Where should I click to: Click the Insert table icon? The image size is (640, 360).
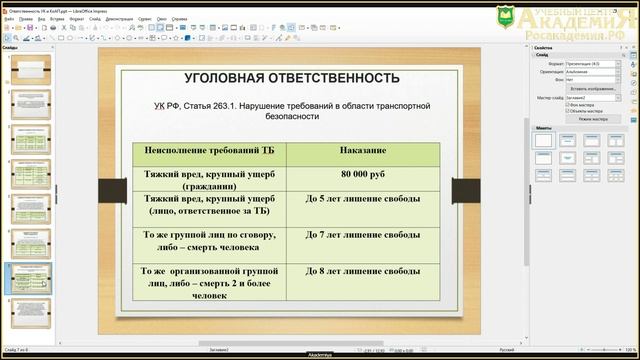212,27
